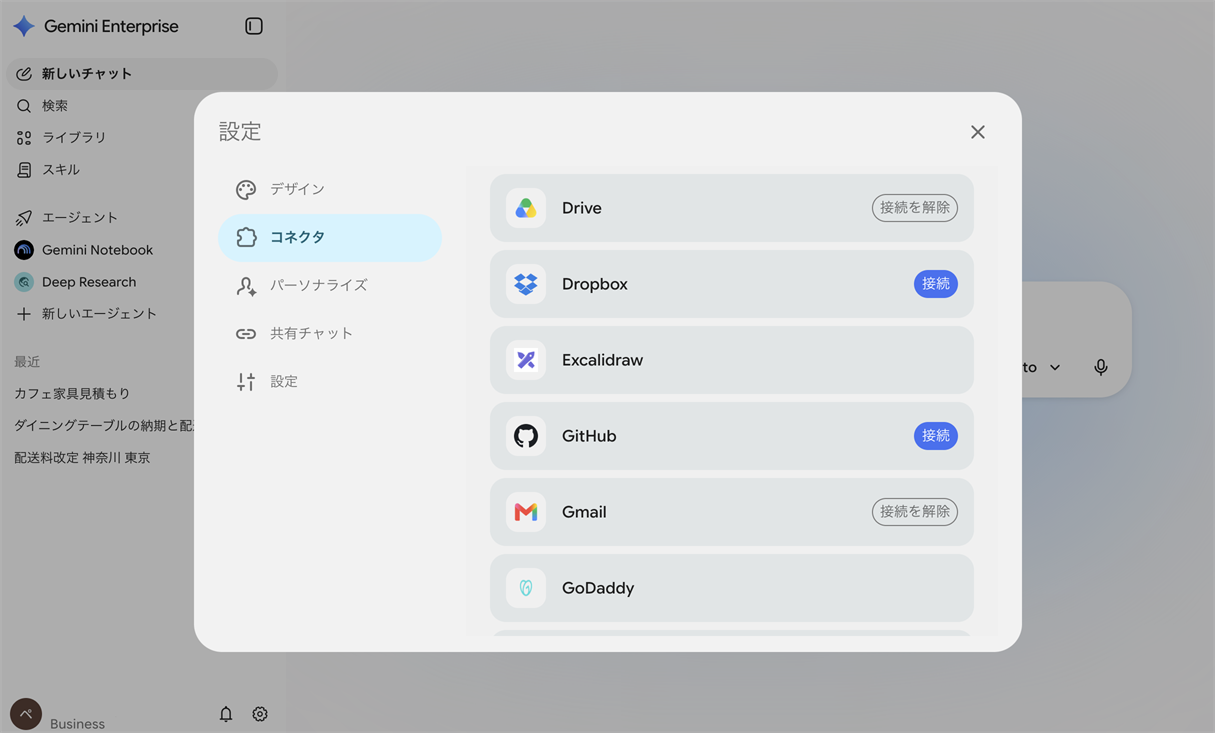The width and height of the screenshot is (1215, 733).
Task: Click the GitHub octocat icon
Action: tap(526, 436)
